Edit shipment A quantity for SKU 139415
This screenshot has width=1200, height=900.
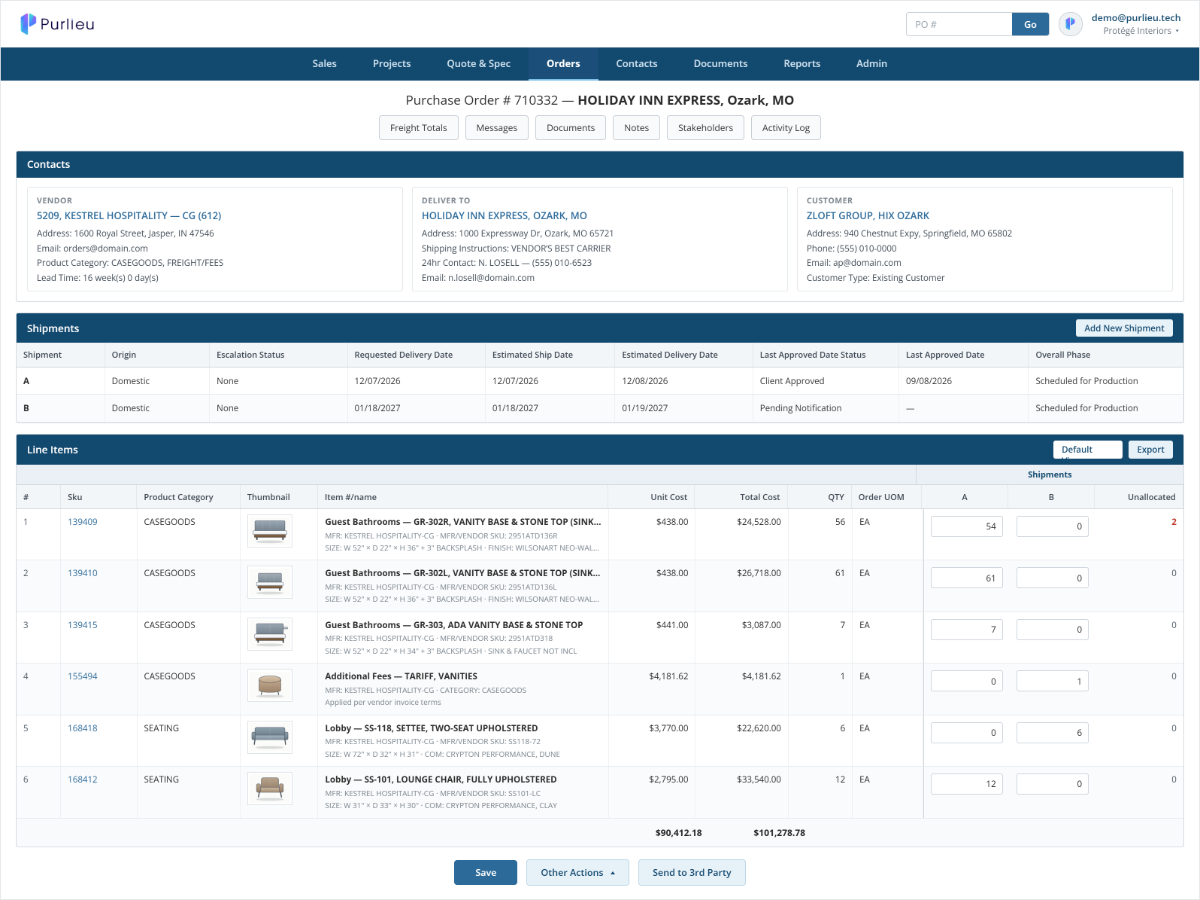pyautogui.click(x=967, y=629)
